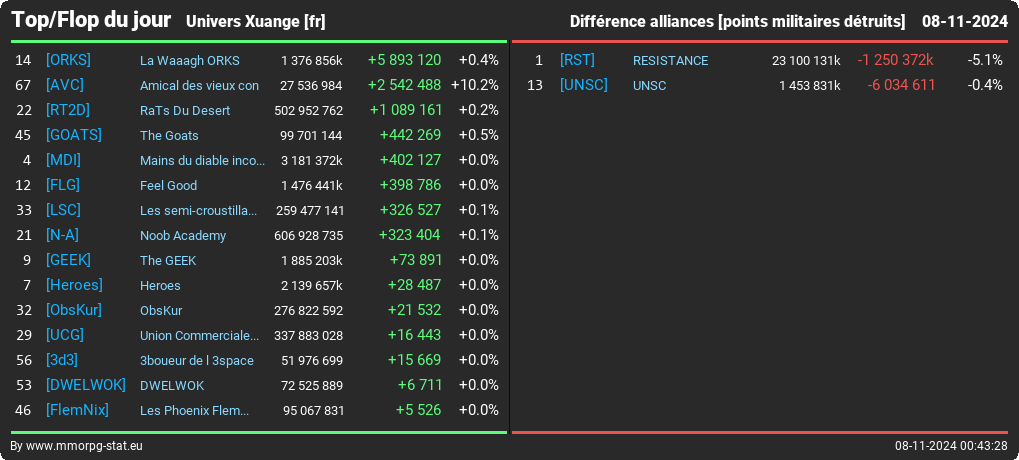The image size is (1019, 460).
Task: Open the [Heroes] alliance tag
Action: tap(74, 285)
